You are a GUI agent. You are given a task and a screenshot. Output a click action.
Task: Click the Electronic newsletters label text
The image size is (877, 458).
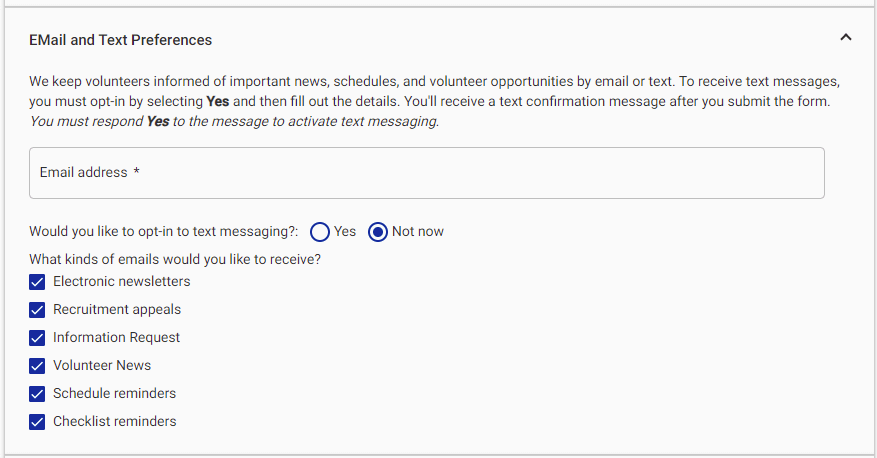tap(121, 282)
